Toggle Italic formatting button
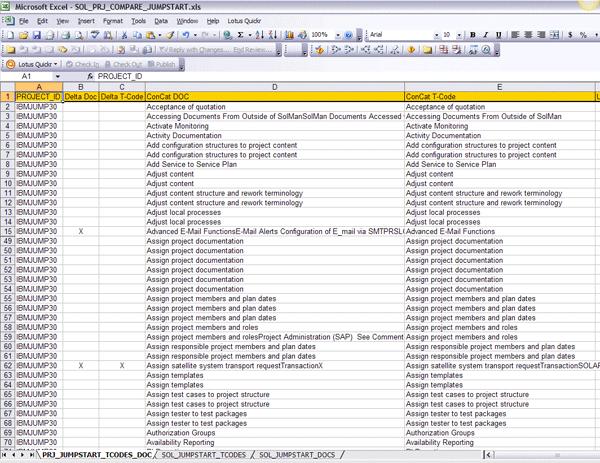Viewport: 600px width, 463px height. point(483,35)
